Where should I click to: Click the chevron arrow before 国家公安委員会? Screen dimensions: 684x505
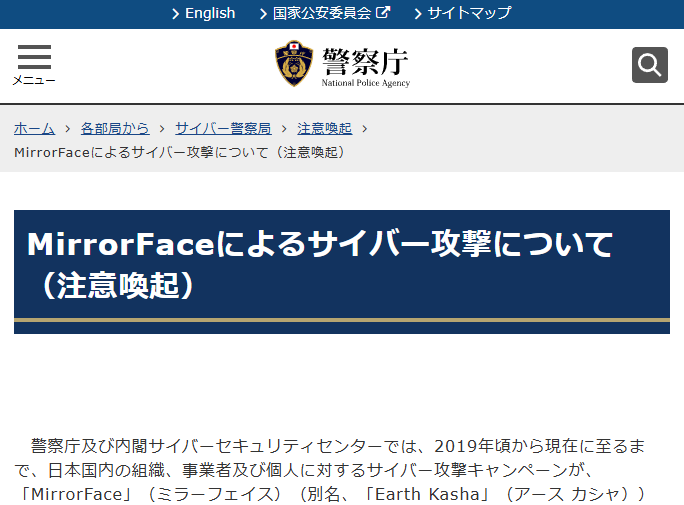pos(263,14)
